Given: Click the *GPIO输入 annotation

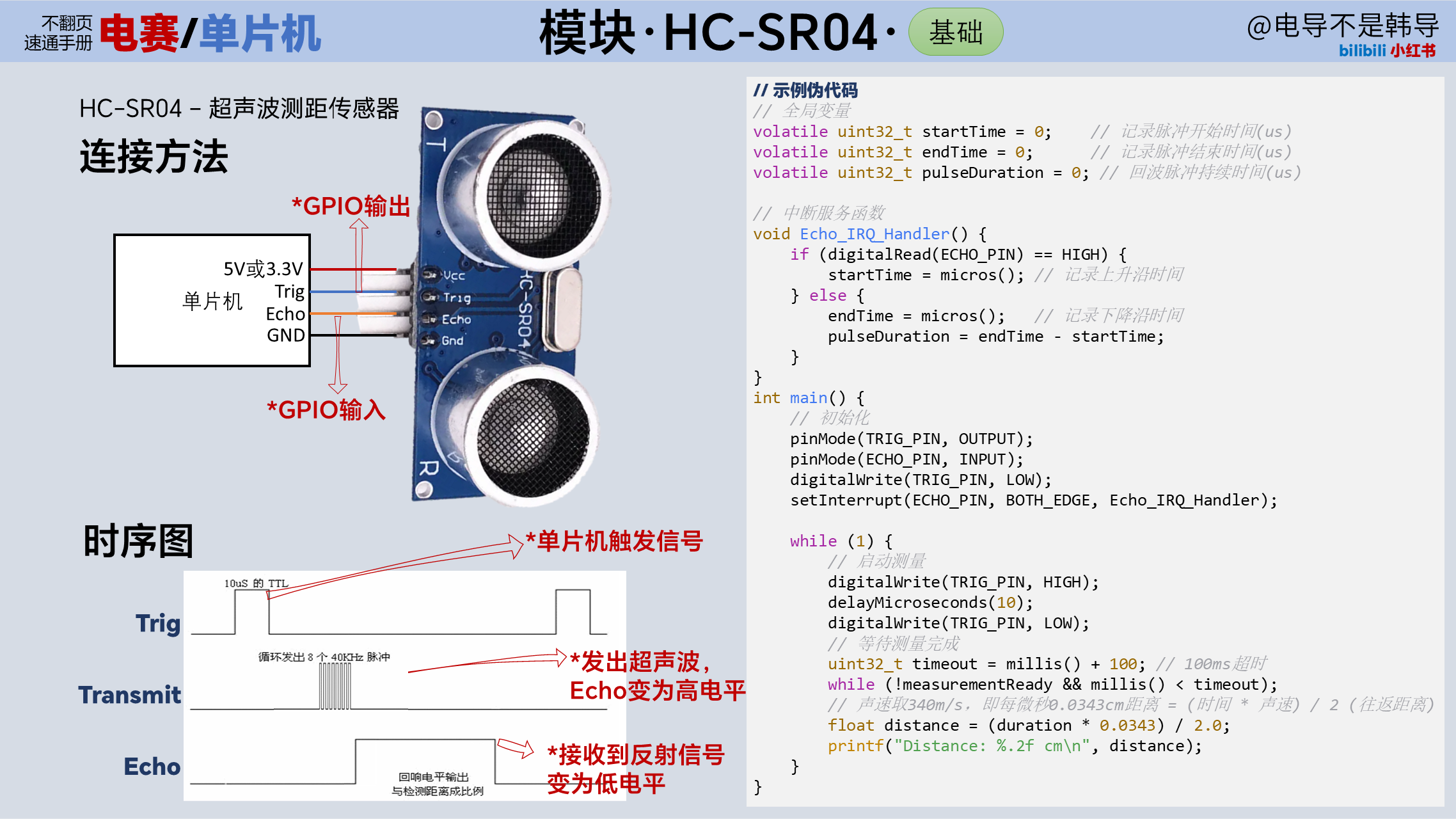Looking at the screenshot, I should coord(326,409).
